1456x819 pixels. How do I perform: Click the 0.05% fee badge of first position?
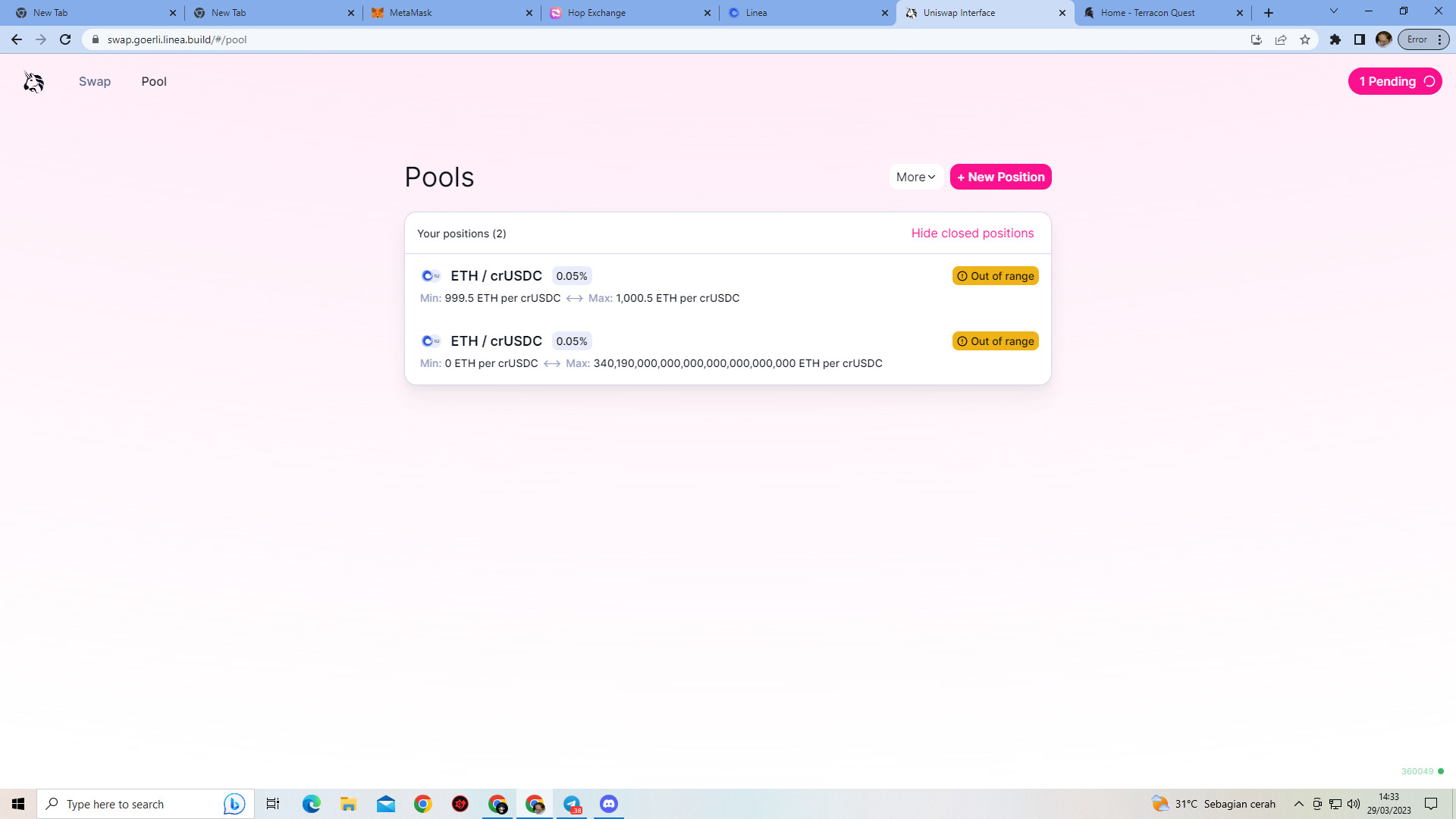(572, 276)
